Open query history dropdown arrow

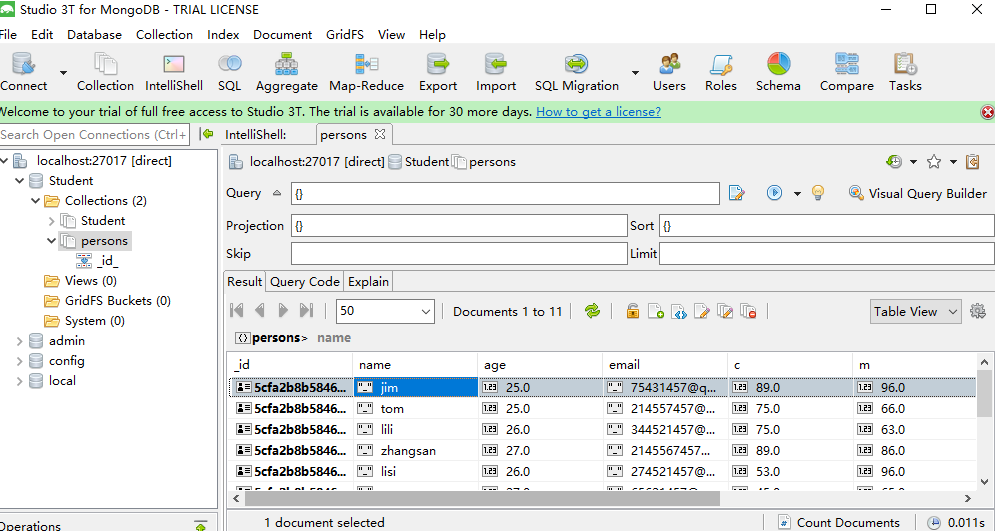pos(913,162)
